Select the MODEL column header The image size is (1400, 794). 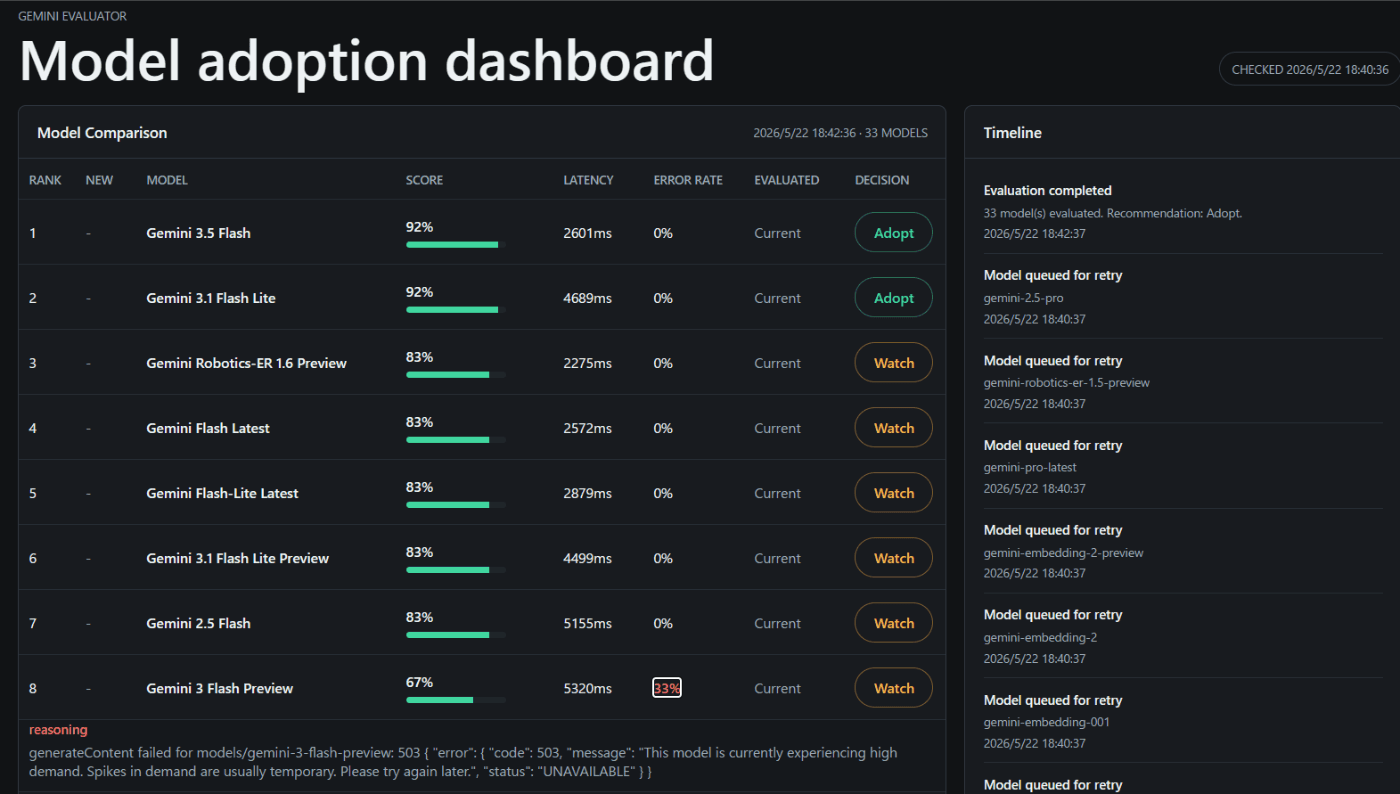click(167, 181)
